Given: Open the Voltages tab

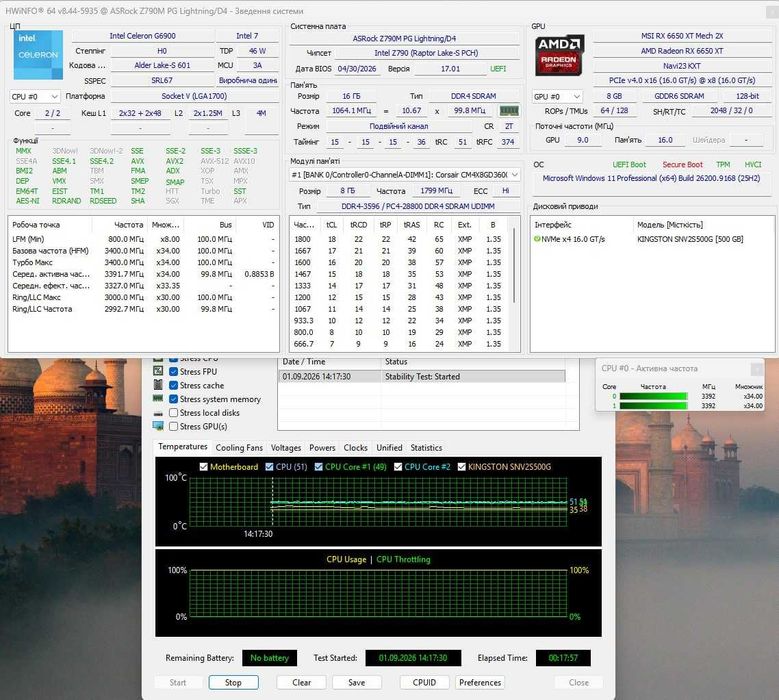Looking at the screenshot, I should pos(286,448).
